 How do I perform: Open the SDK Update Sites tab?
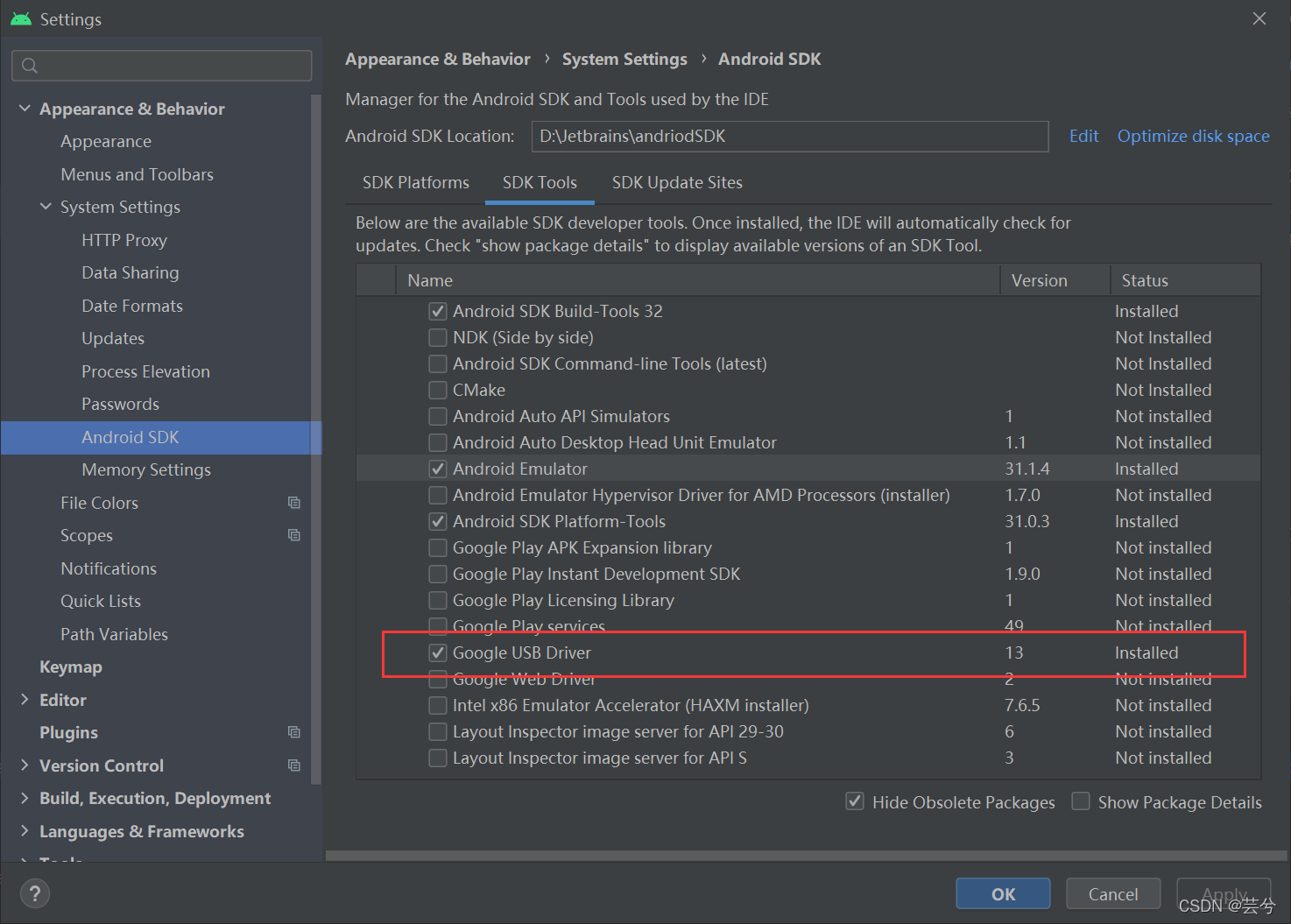[677, 182]
